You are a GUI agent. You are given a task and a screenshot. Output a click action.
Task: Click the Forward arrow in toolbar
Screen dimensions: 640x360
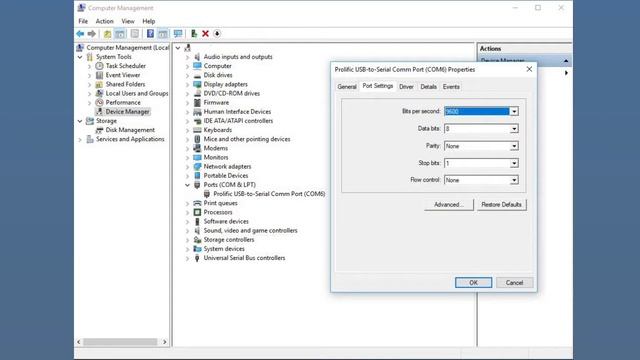point(92,34)
